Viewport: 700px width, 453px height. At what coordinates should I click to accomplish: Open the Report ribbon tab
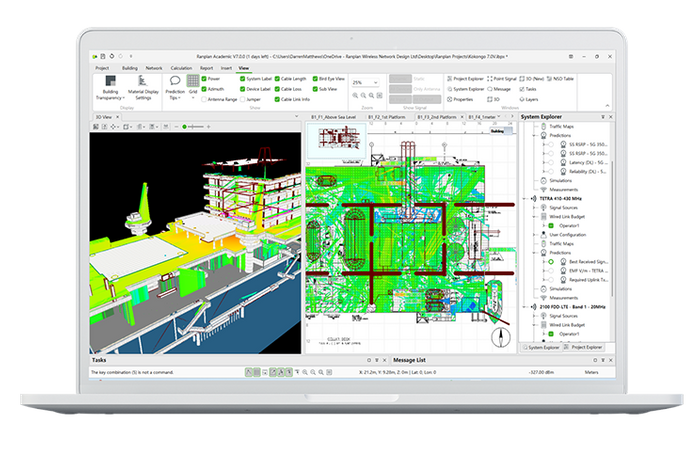point(206,68)
